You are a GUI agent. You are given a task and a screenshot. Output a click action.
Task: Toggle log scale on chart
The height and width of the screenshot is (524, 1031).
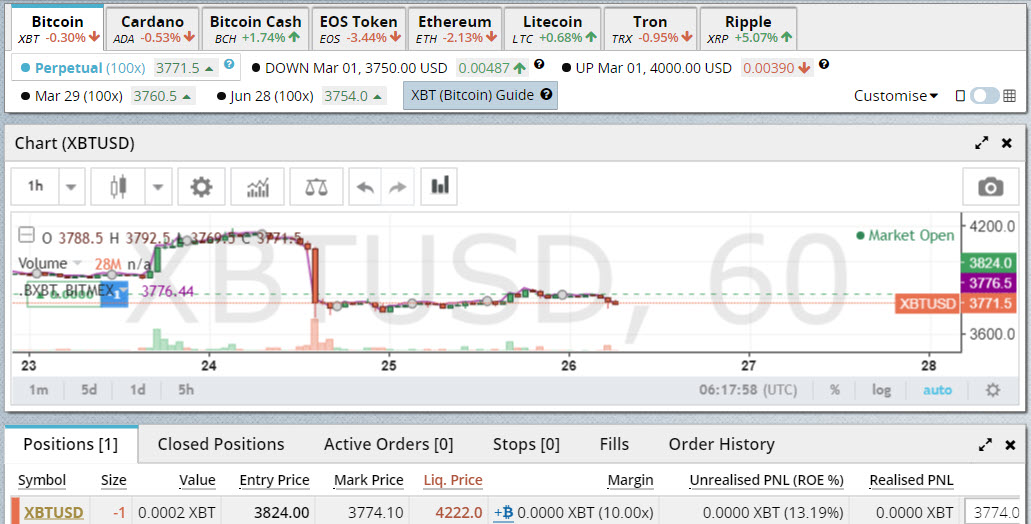881,390
